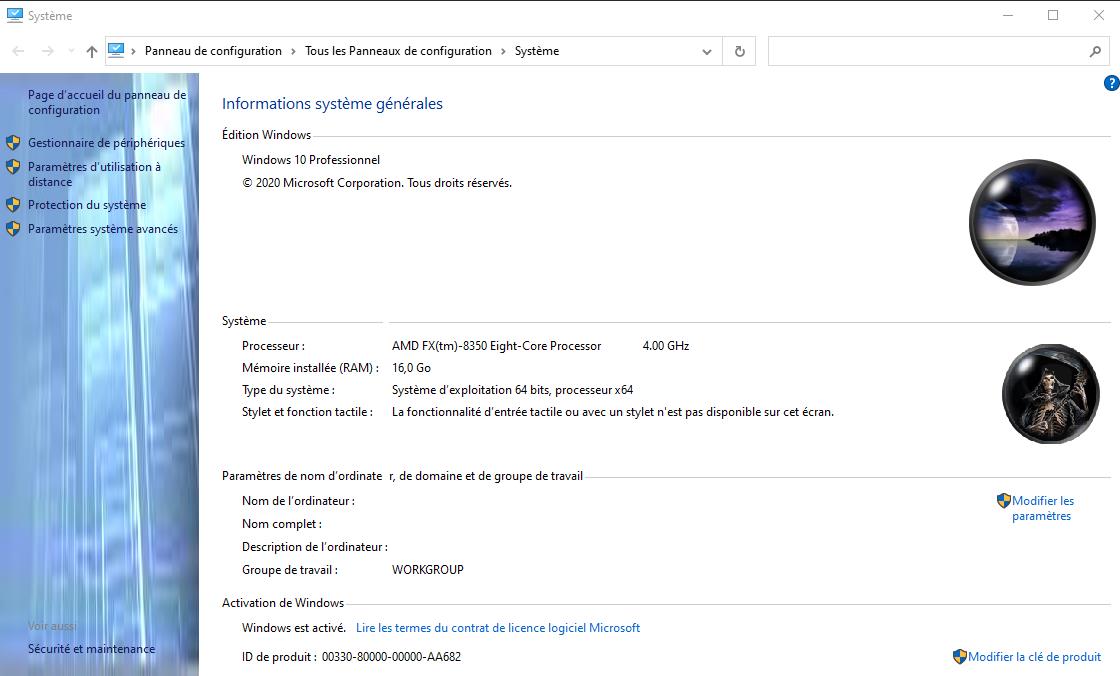The width and height of the screenshot is (1120, 676).
Task: Refresh the Système page
Action: point(739,51)
